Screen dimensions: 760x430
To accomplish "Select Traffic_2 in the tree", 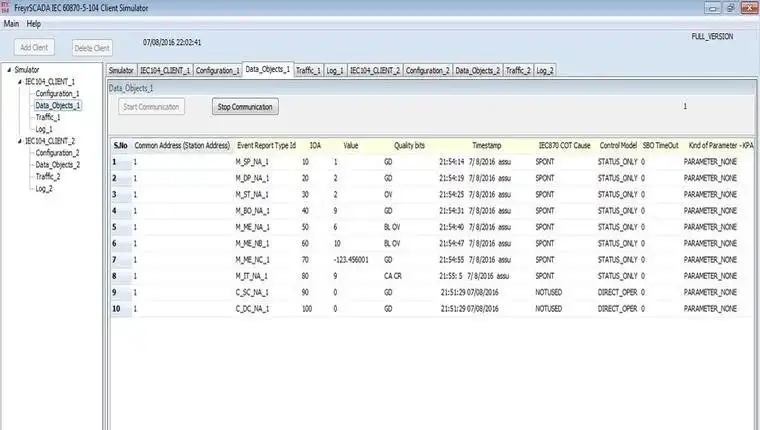I will pyautogui.click(x=48, y=176).
